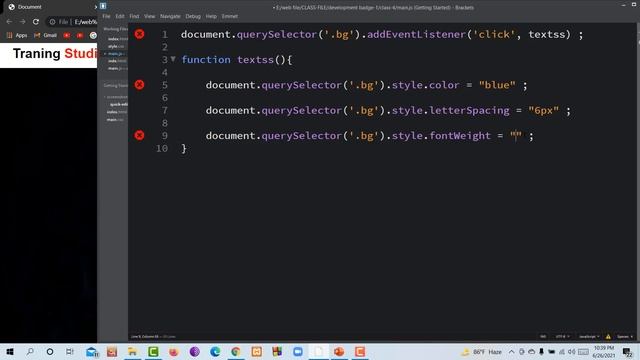Open the Google bookmark icon
Image resolution: width=640 pixels, height=360 pixels.
coord(93,36)
